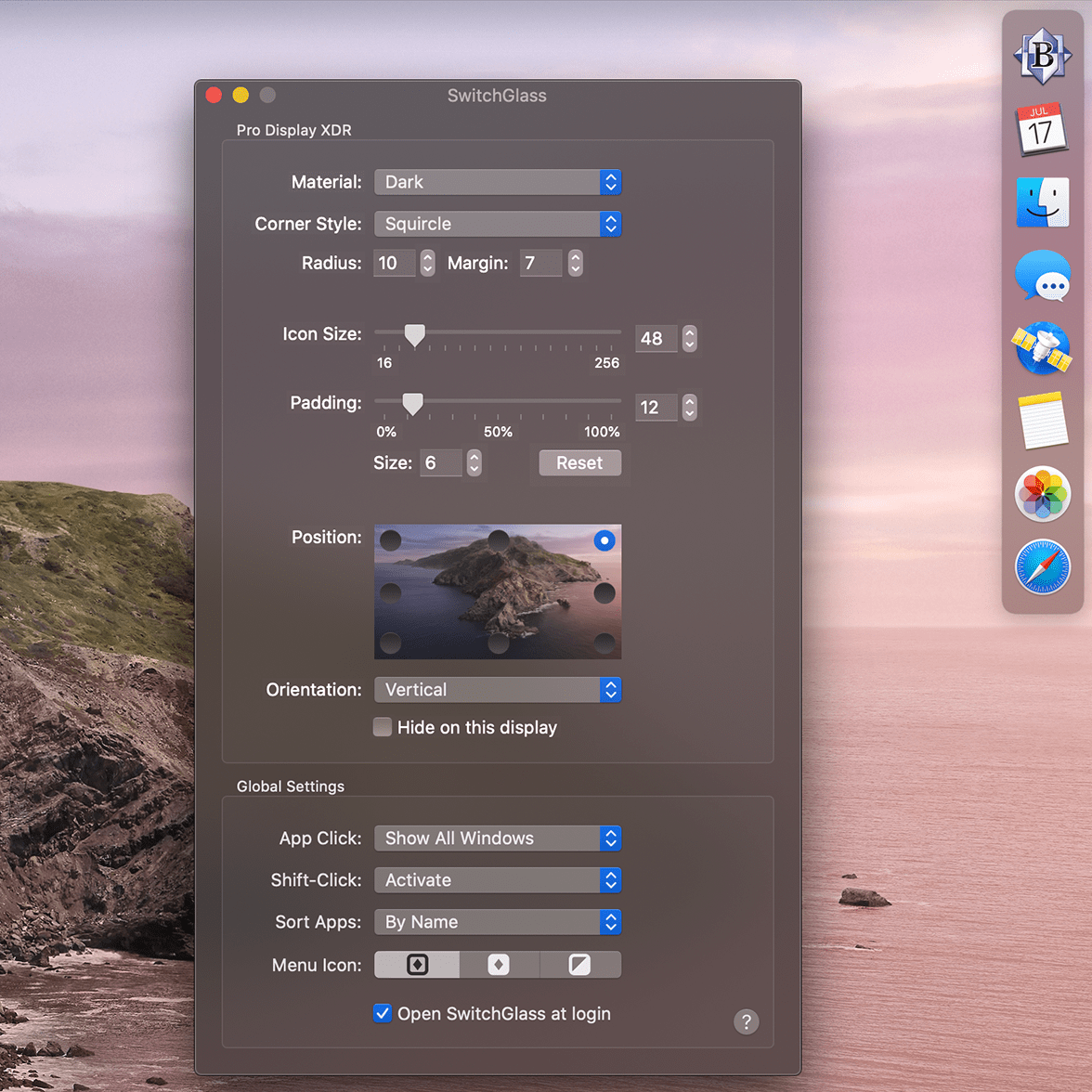Image resolution: width=1092 pixels, height=1092 pixels.
Task: Select bottom-center position radio button
Action: [499, 643]
